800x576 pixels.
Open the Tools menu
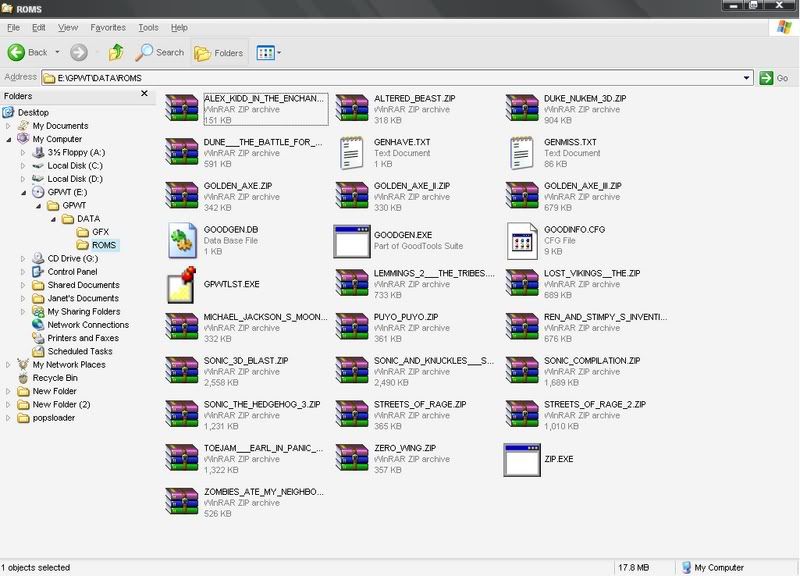[x=148, y=28]
